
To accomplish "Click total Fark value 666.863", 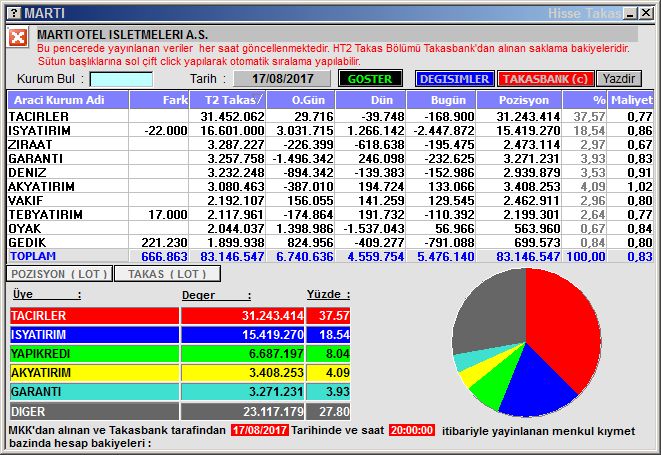I will 164,256.
